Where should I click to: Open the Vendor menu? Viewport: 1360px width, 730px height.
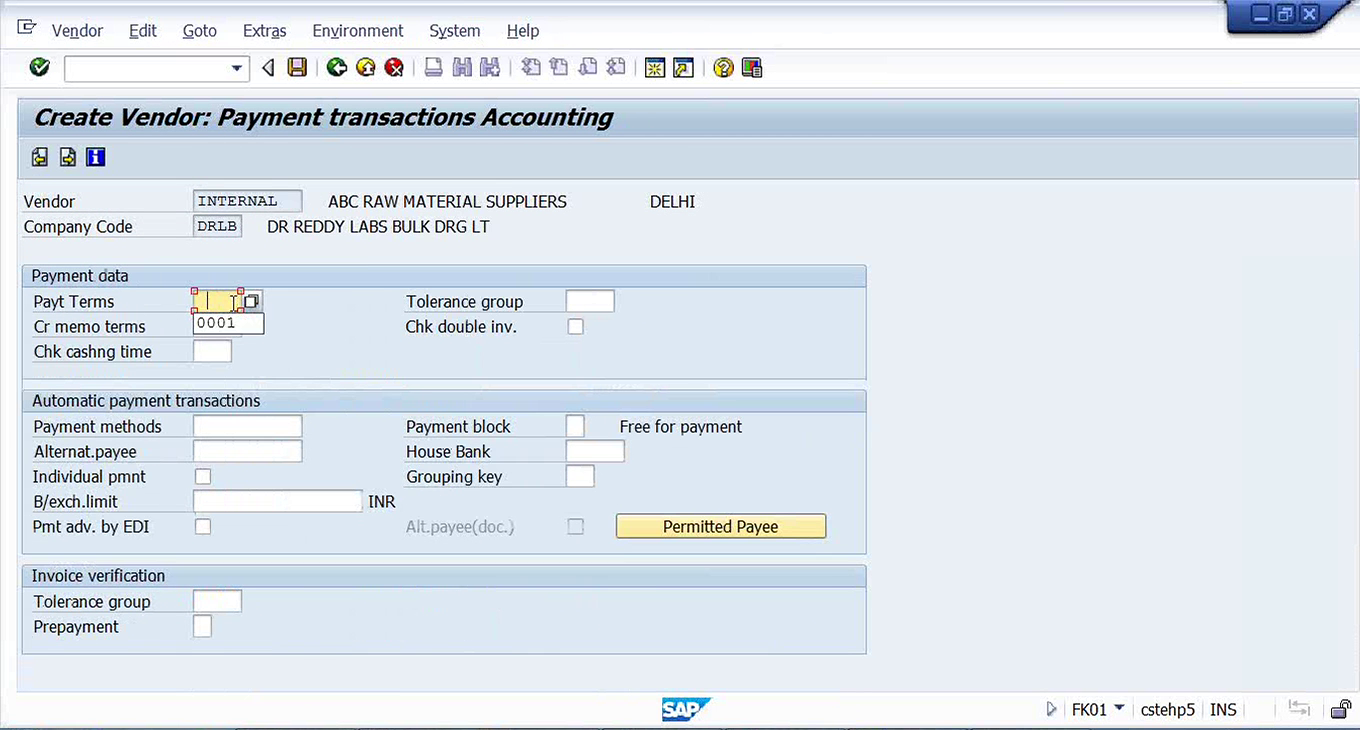point(77,31)
